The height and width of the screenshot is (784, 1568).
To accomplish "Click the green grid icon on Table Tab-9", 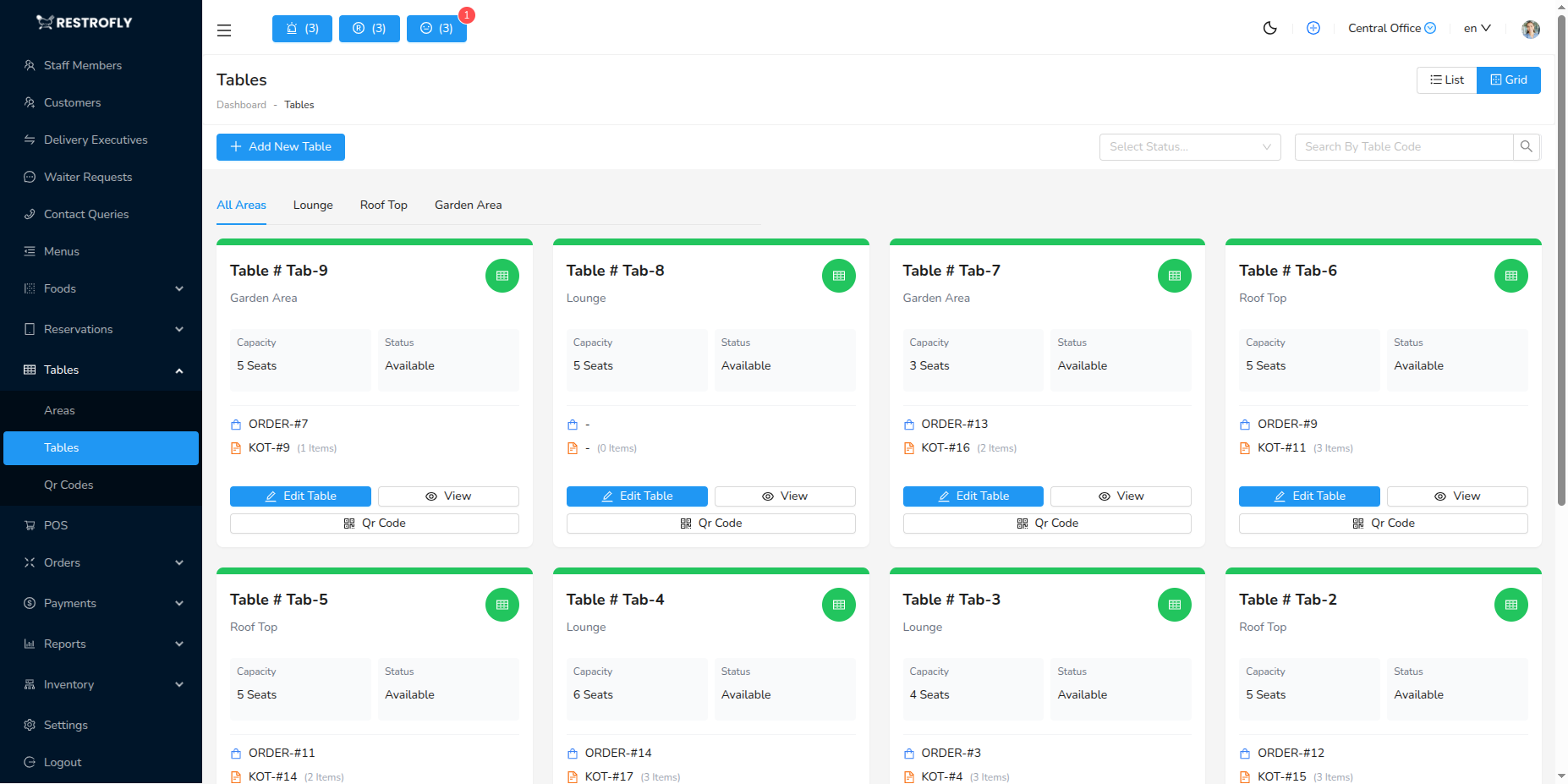I will tap(502, 275).
